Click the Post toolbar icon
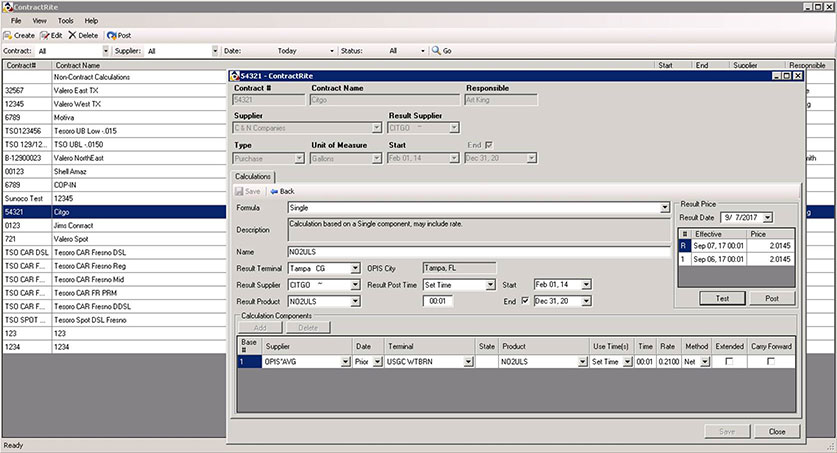837x453 pixels. pos(111,35)
